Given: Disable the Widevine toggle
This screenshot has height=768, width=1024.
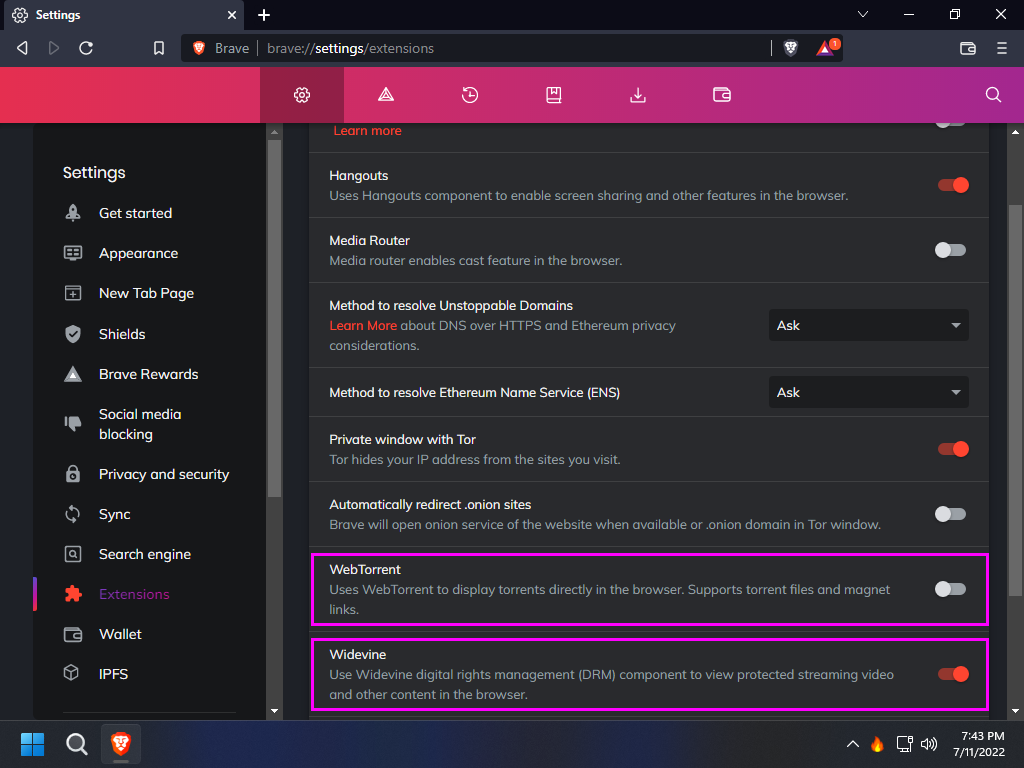Looking at the screenshot, I should pos(953,674).
